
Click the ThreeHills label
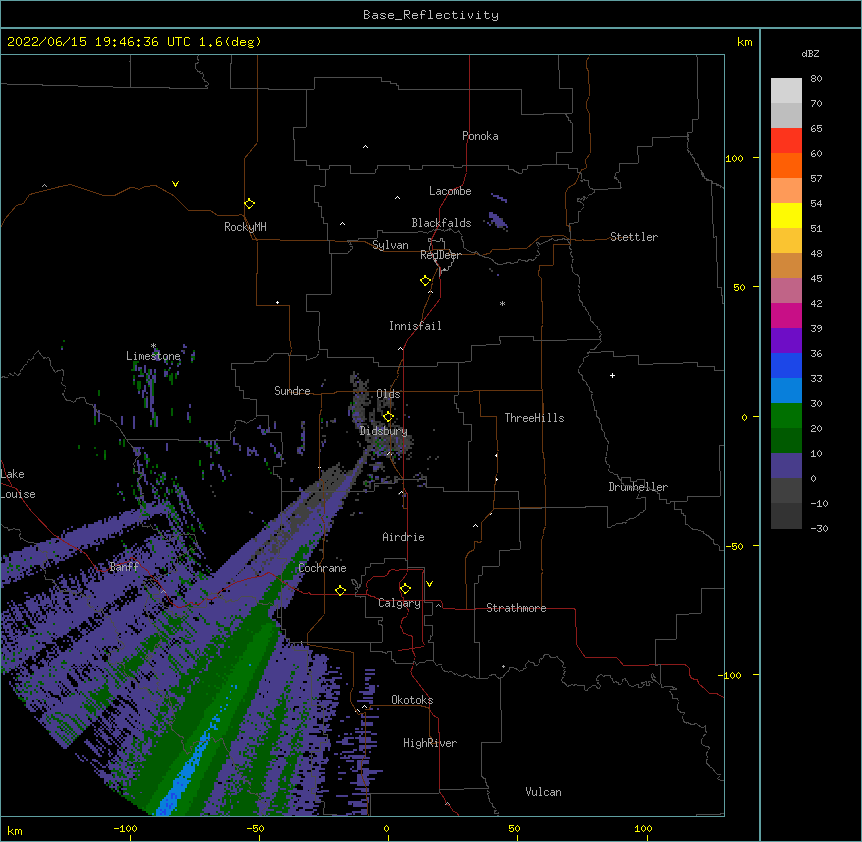[534, 418]
